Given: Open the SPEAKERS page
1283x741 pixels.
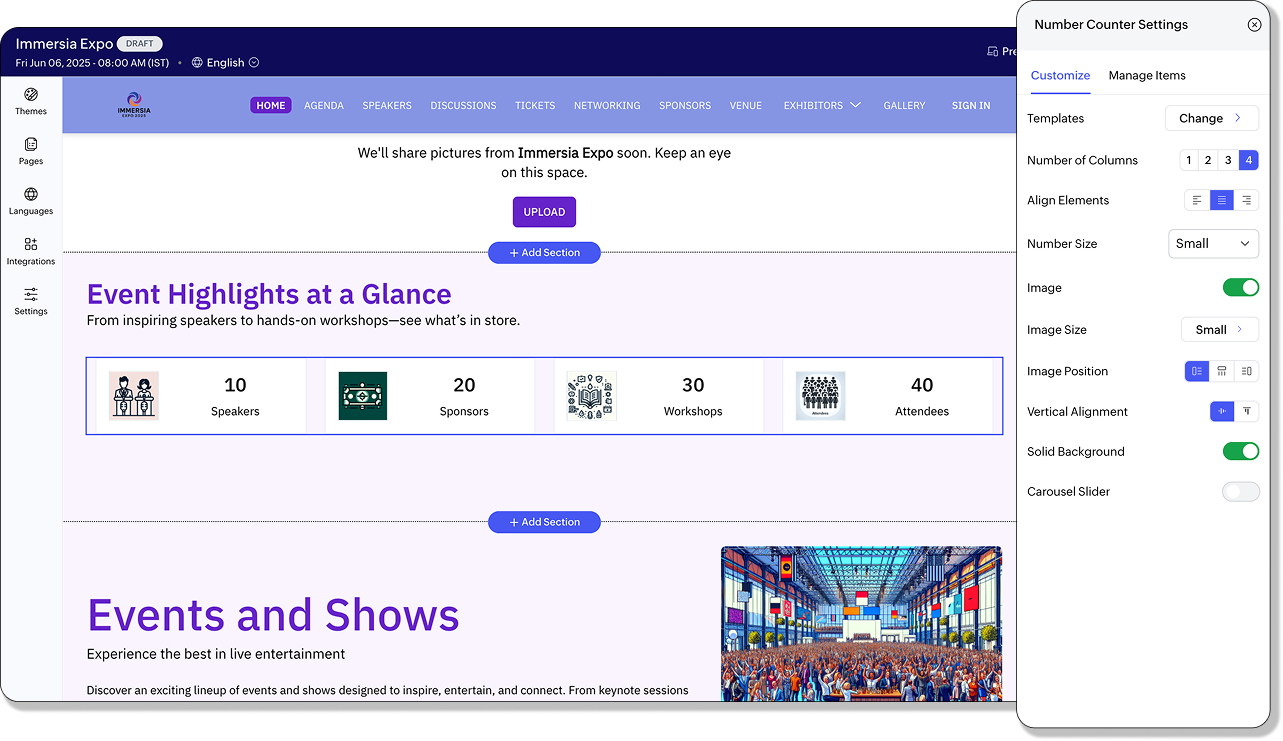Looking at the screenshot, I should (x=387, y=105).
